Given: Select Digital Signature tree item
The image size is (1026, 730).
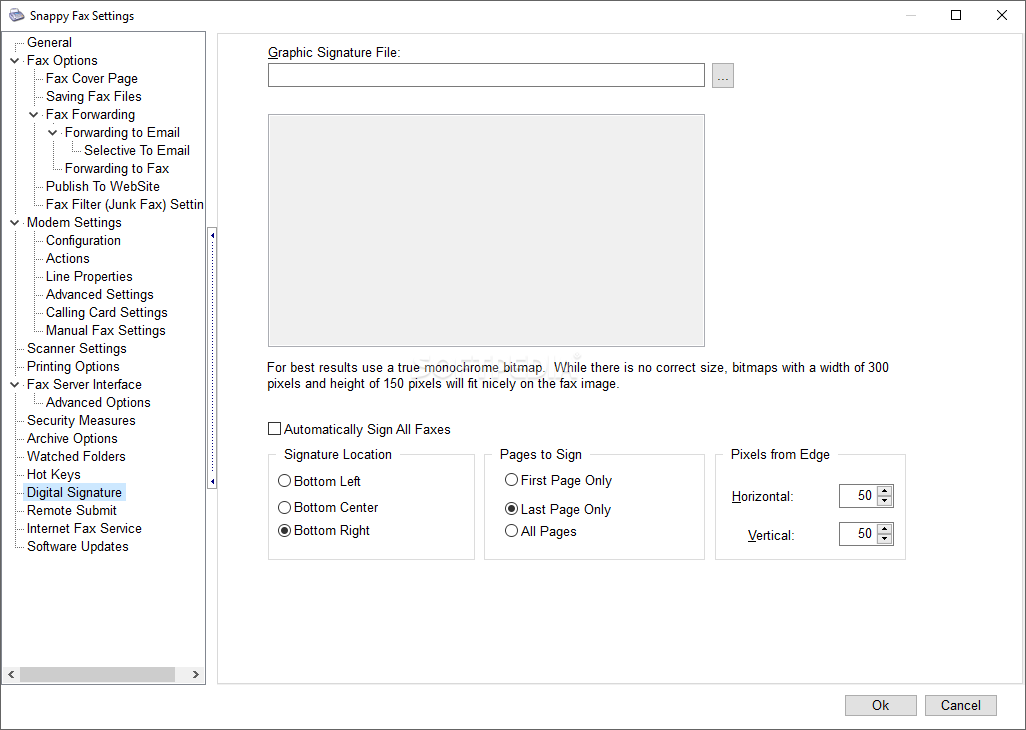Looking at the screenshot, I should pyautogui.click(x=74, y=492).
